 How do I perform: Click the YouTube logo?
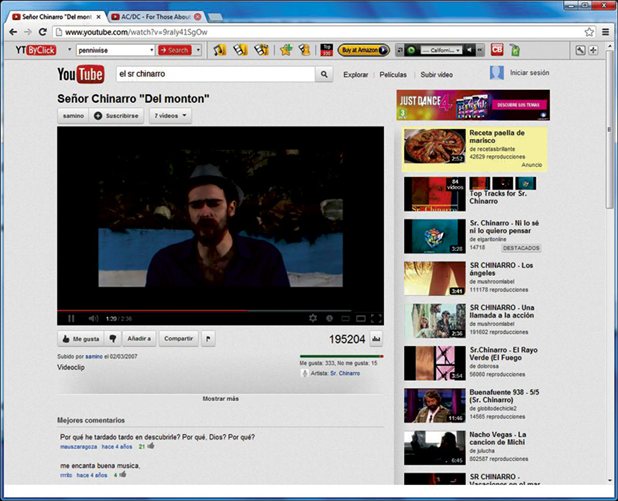[81, 74]
